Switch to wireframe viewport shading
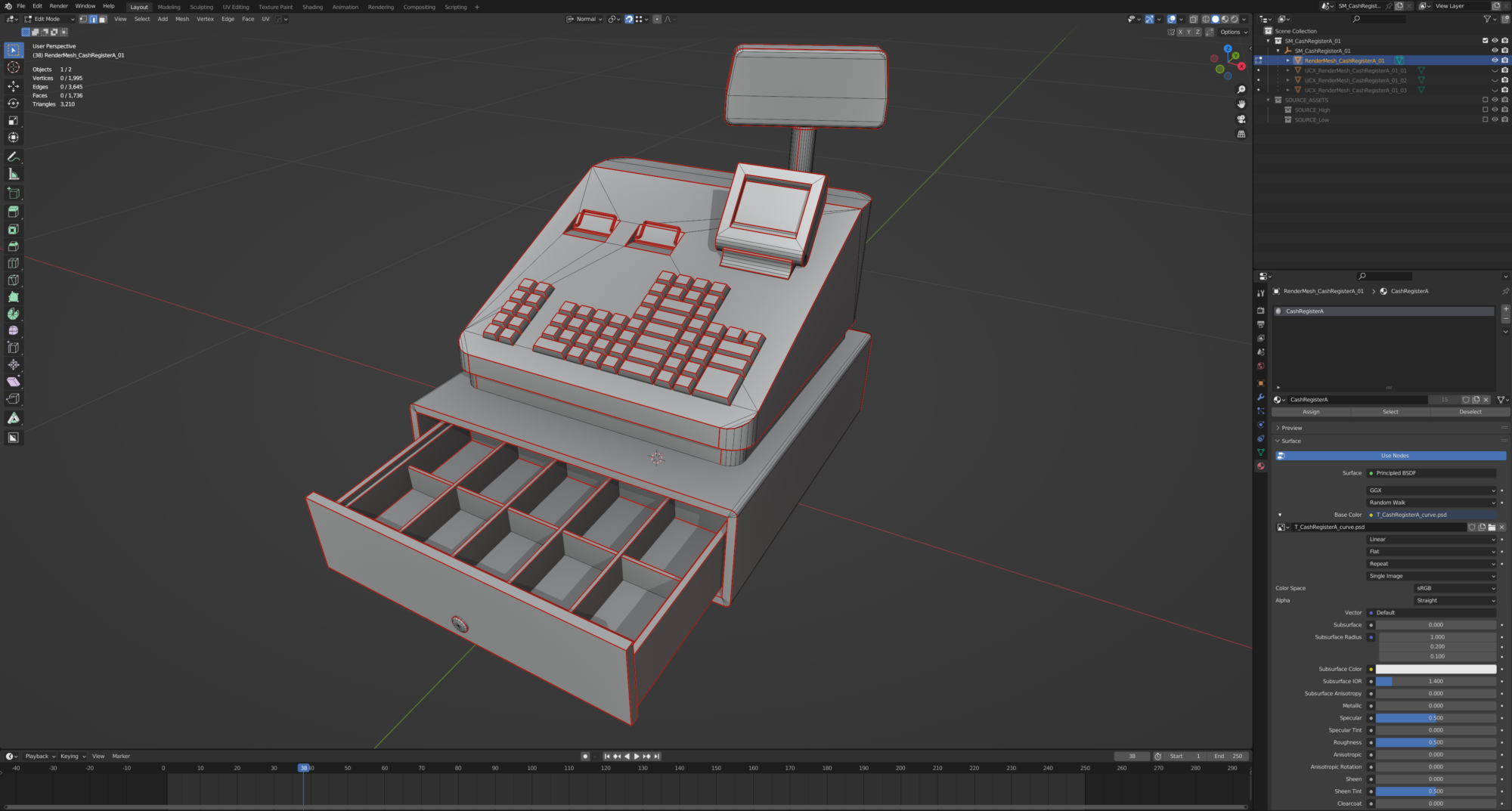 (x=1206, y=19)
